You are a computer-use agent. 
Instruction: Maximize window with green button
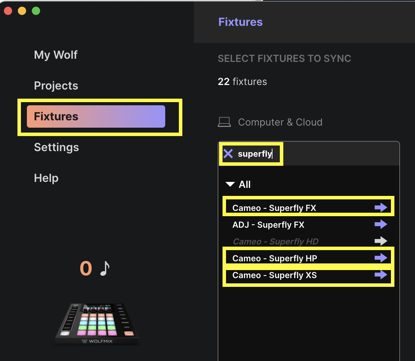36,11
